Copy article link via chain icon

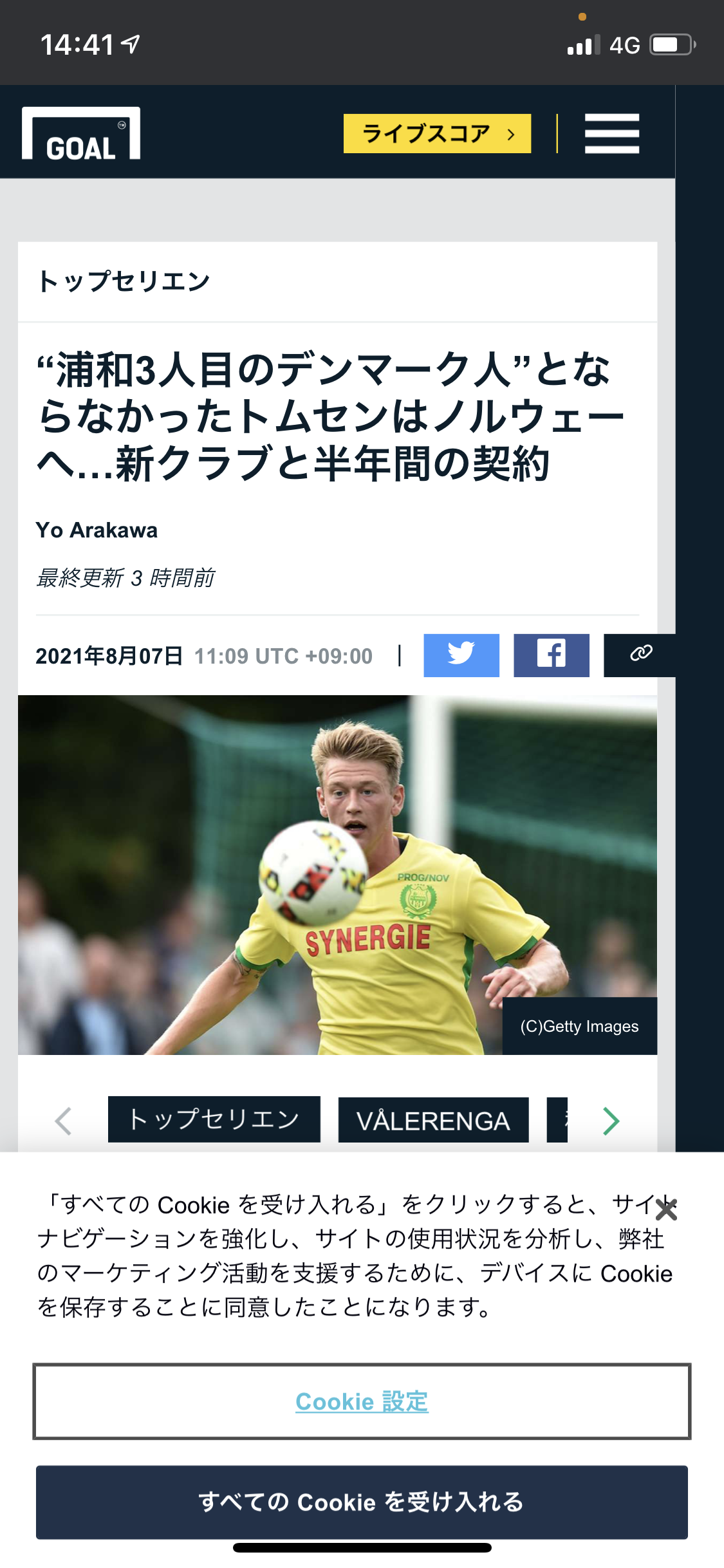[x=640, y=655]
